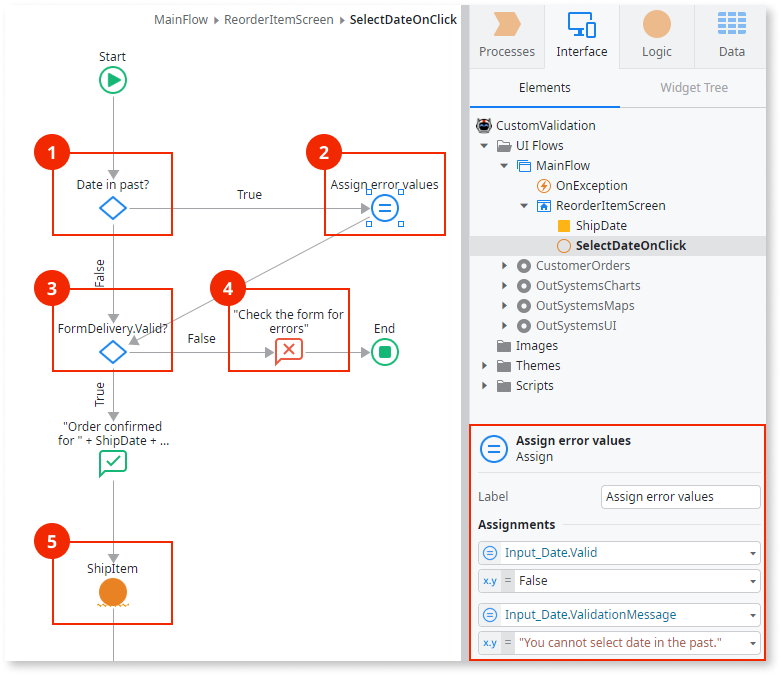Click the End node icon

point(384,351)
